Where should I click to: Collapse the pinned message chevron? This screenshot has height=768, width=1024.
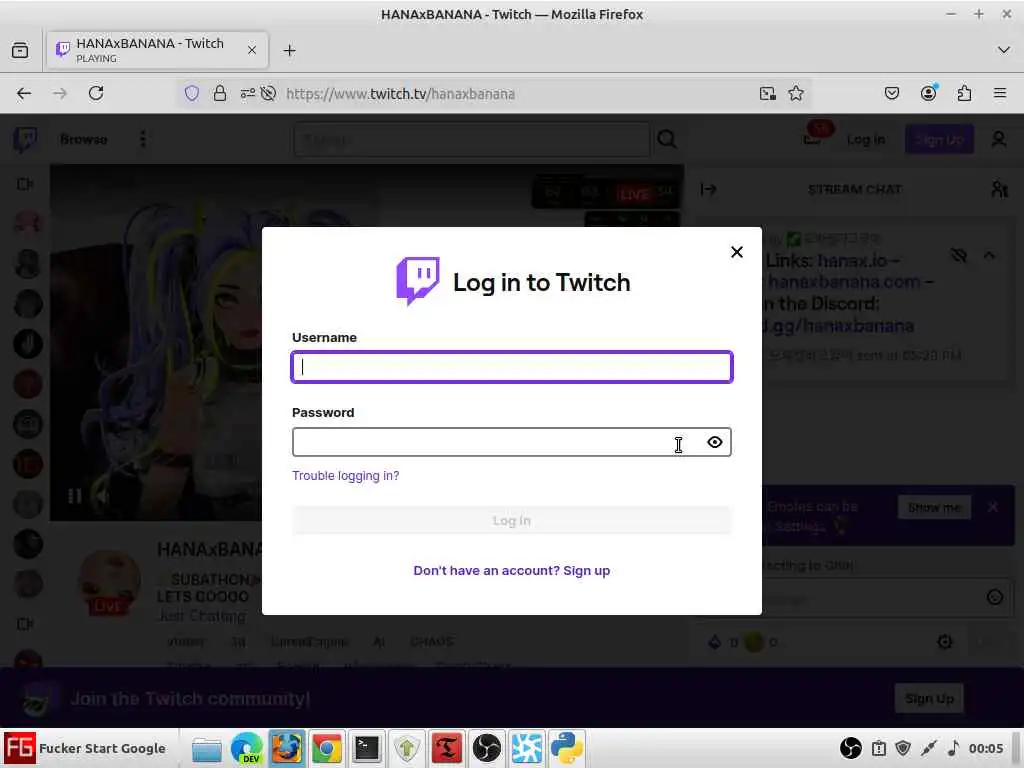pyautogui.click(x=989, y=255)
